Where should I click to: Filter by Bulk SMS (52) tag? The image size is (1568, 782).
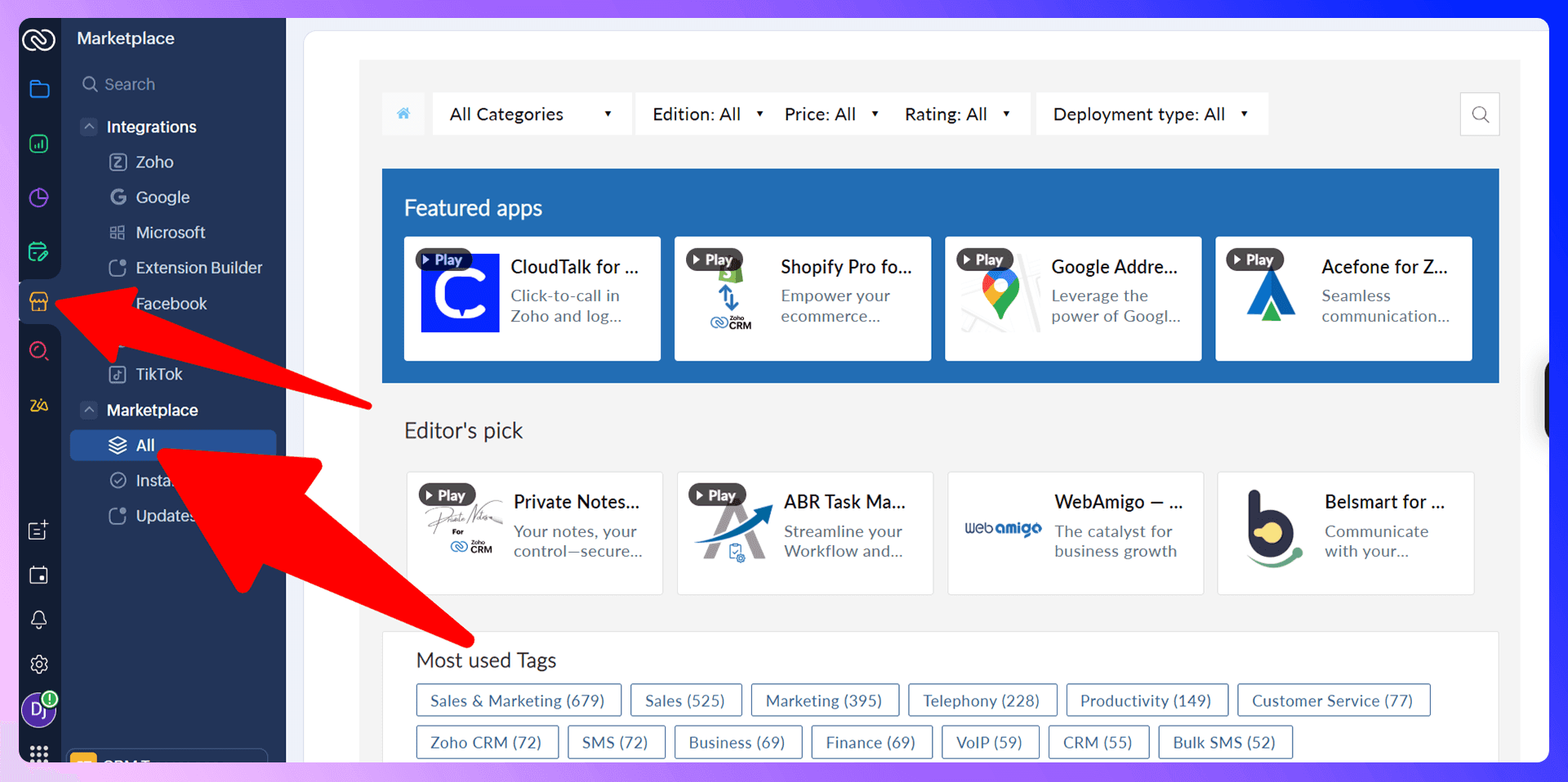pyautogui.click(x=1225, y=742)
